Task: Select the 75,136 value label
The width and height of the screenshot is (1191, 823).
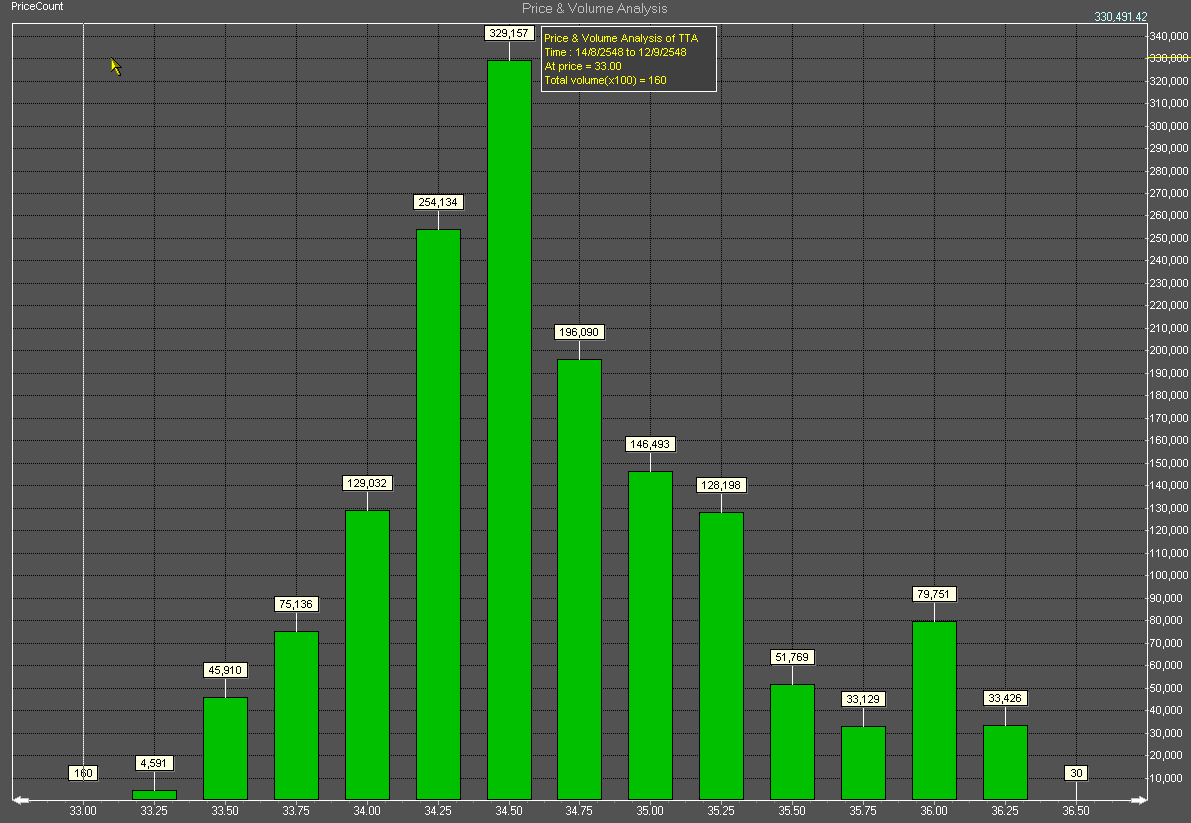Action: click(296, 604)
